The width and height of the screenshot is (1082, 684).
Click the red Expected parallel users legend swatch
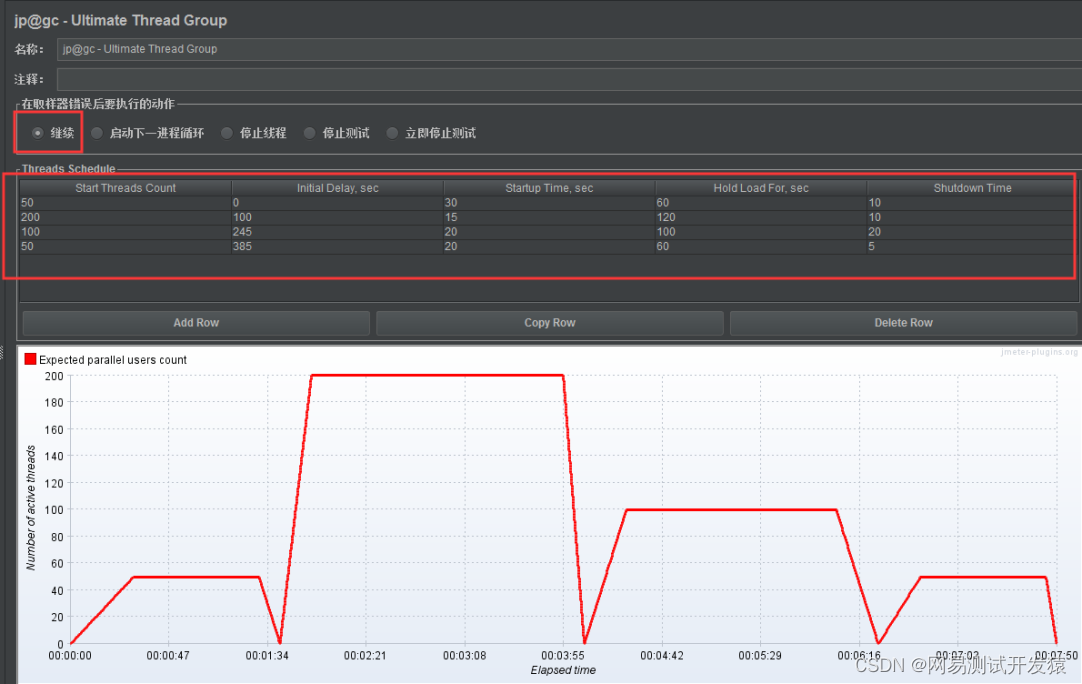pos(30,359)
